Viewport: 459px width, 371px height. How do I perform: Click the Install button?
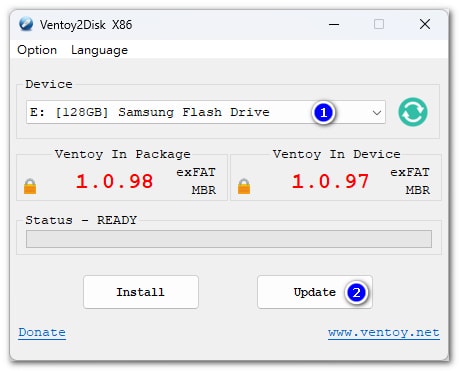click(x=141, y=292)
